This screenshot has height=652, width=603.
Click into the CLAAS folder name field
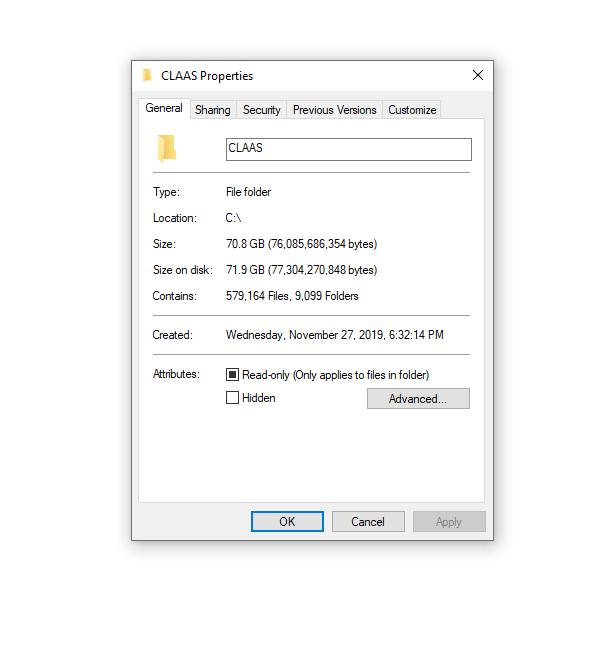pyautogui.click(x=348, y=149)
